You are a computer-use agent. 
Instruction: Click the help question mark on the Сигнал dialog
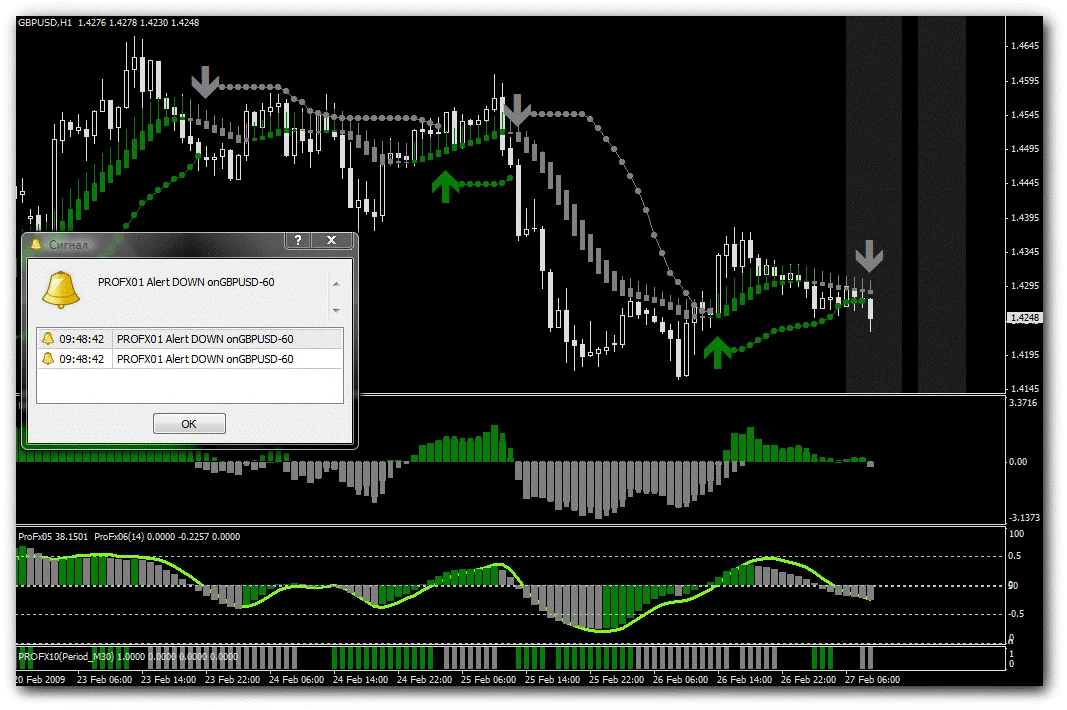tap(297, 240)
